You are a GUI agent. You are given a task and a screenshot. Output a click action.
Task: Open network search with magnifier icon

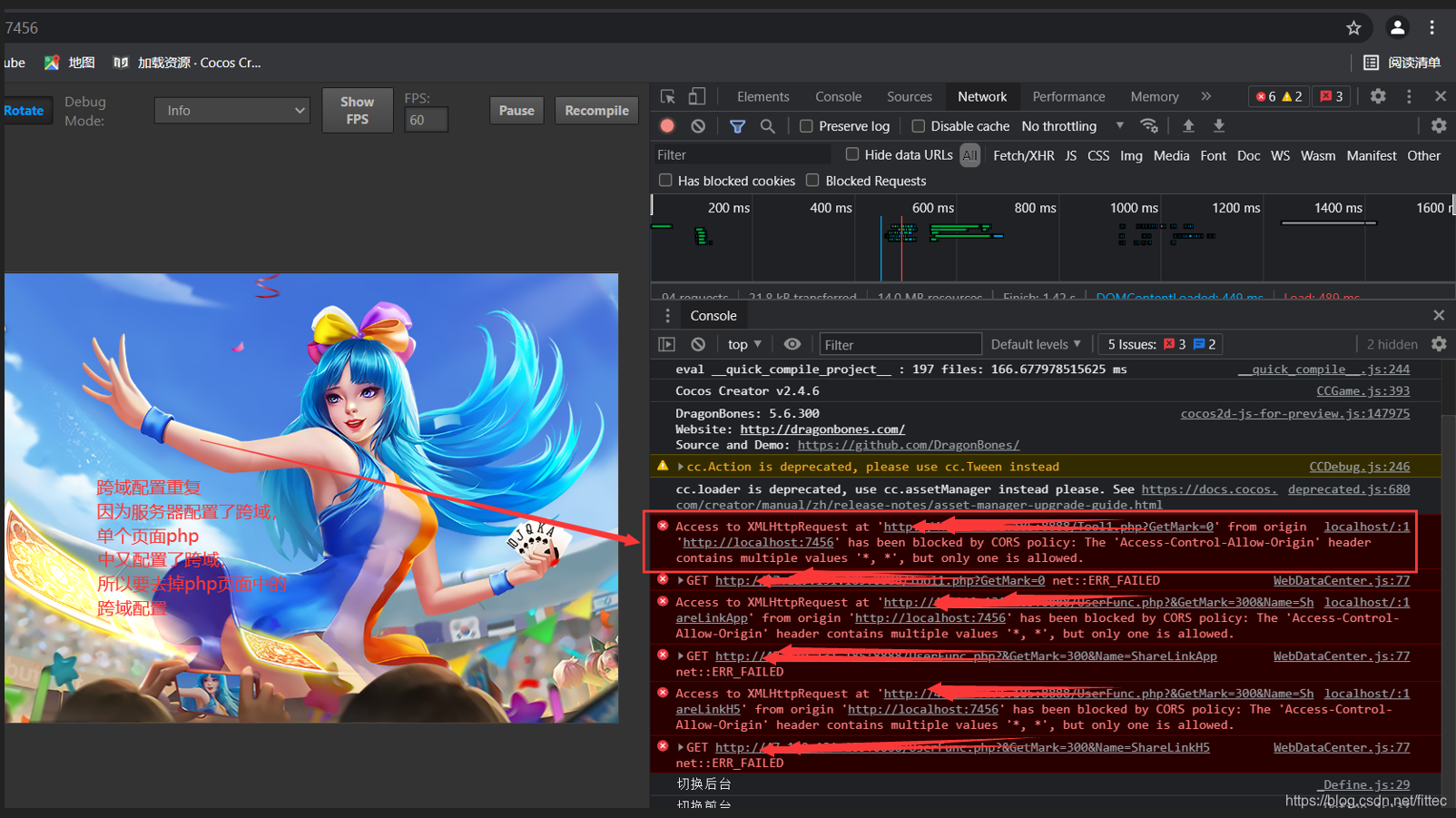768,126
